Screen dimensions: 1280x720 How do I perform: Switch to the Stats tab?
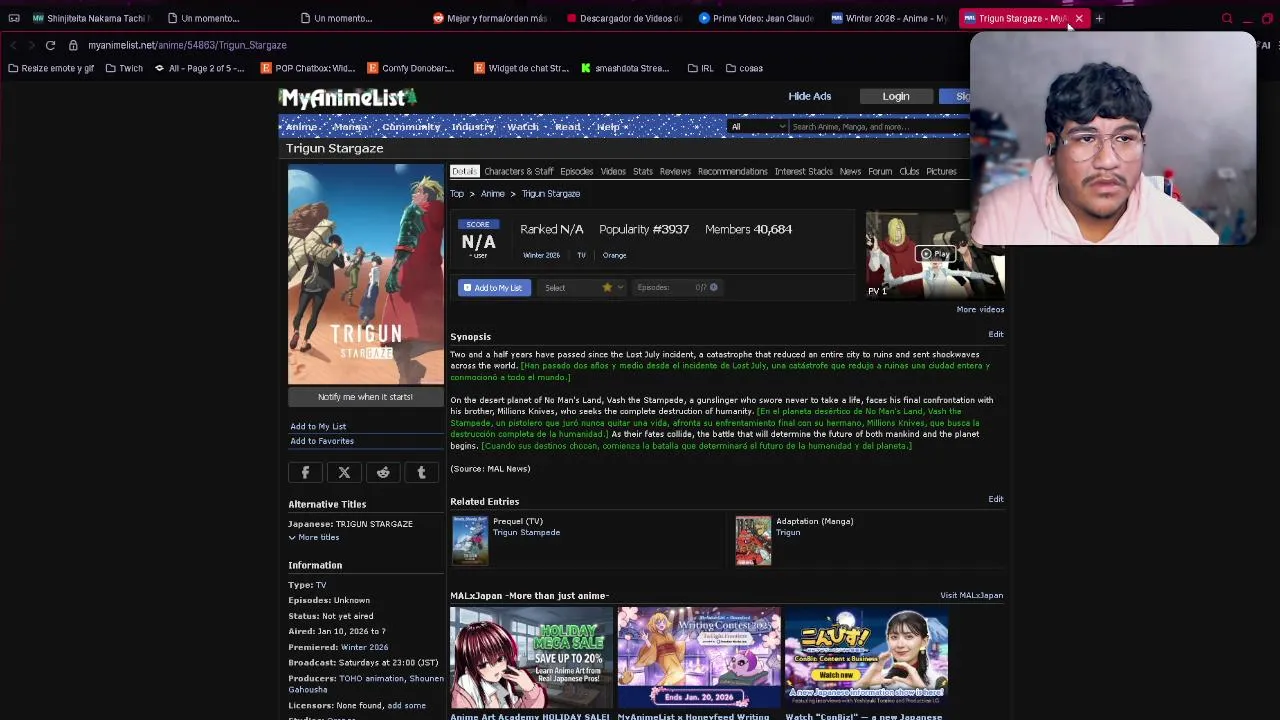pyautogui.click(x=643, y=171)
